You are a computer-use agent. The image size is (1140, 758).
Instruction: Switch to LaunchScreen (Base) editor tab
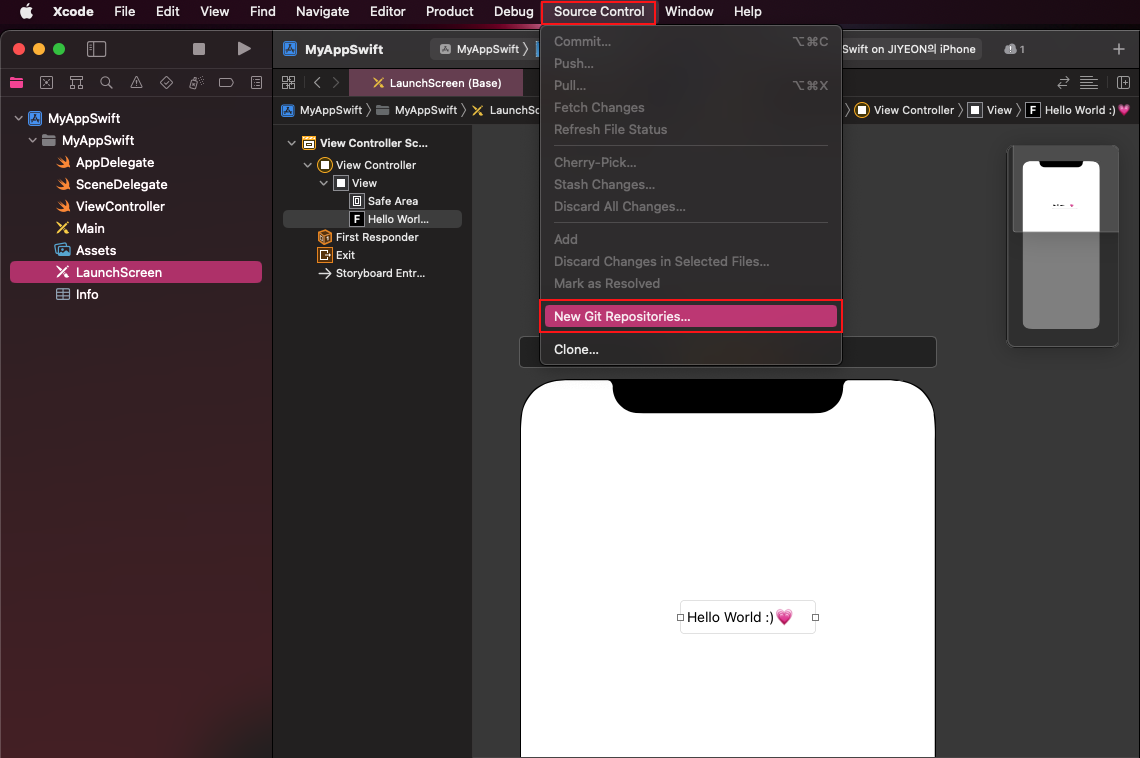(436, 83)
